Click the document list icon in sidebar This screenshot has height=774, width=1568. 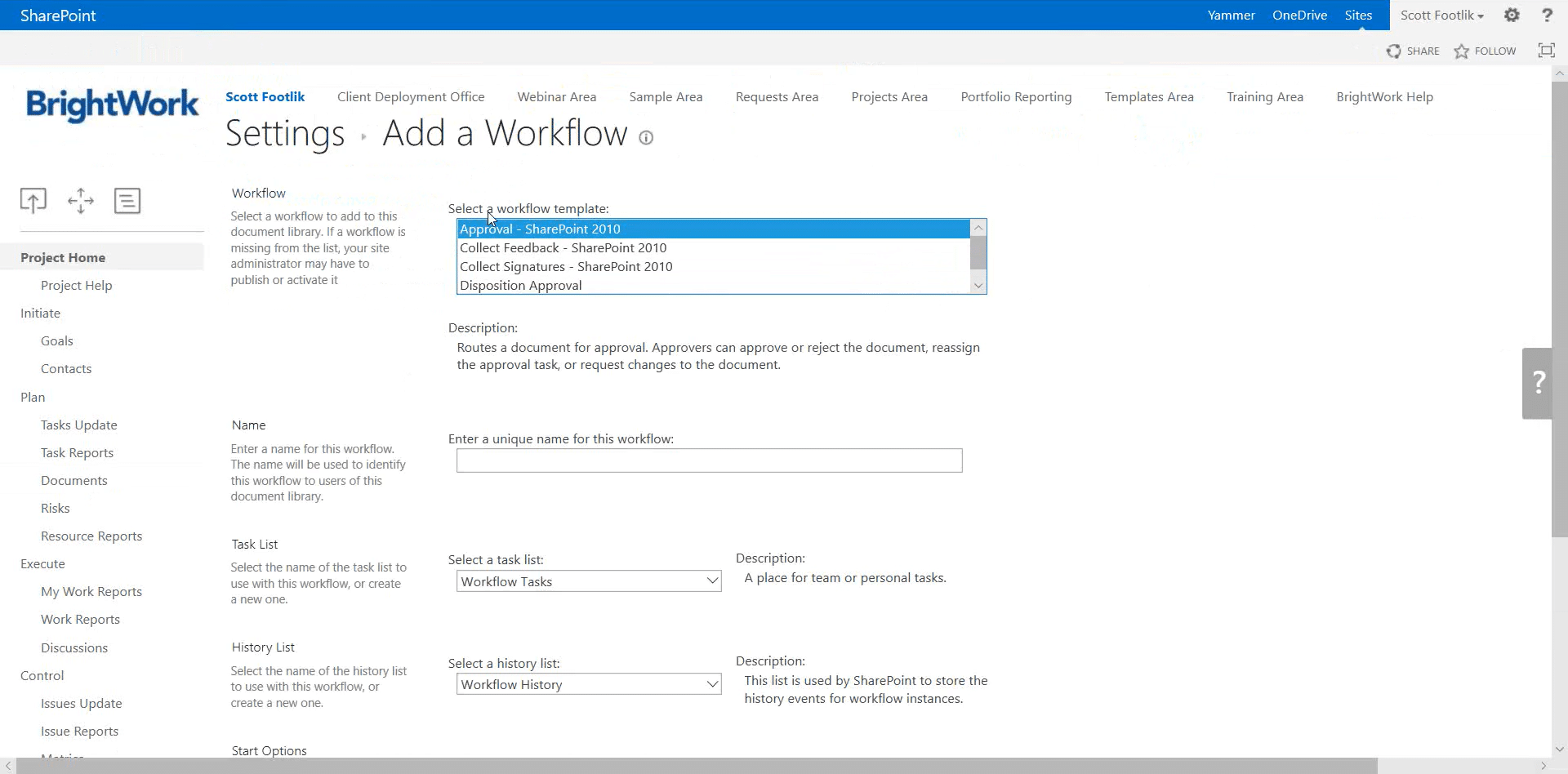pyautogui.click(x=127, y=200)
